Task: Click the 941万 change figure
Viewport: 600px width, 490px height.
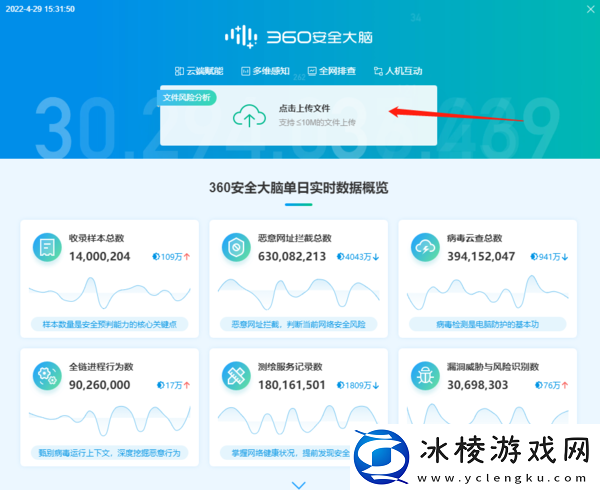Action: tap(549, 257)
